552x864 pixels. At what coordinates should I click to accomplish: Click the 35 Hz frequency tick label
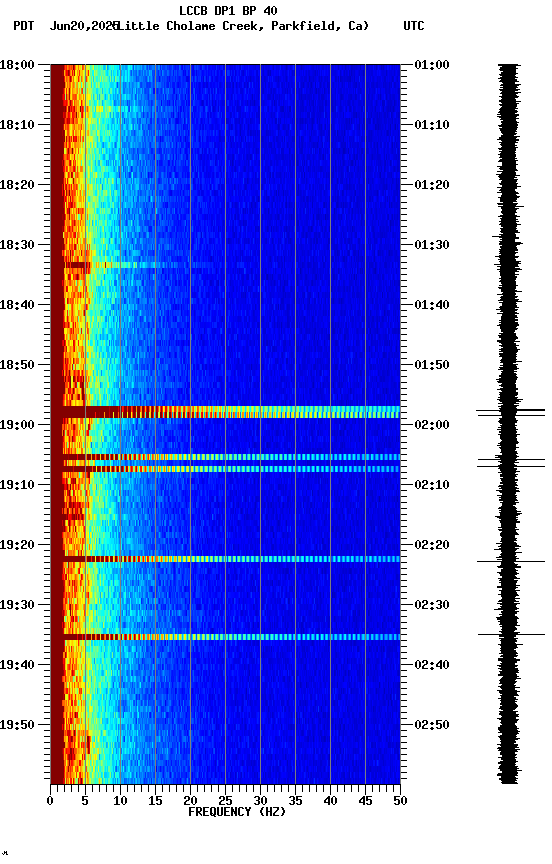[x=295, y=801]
